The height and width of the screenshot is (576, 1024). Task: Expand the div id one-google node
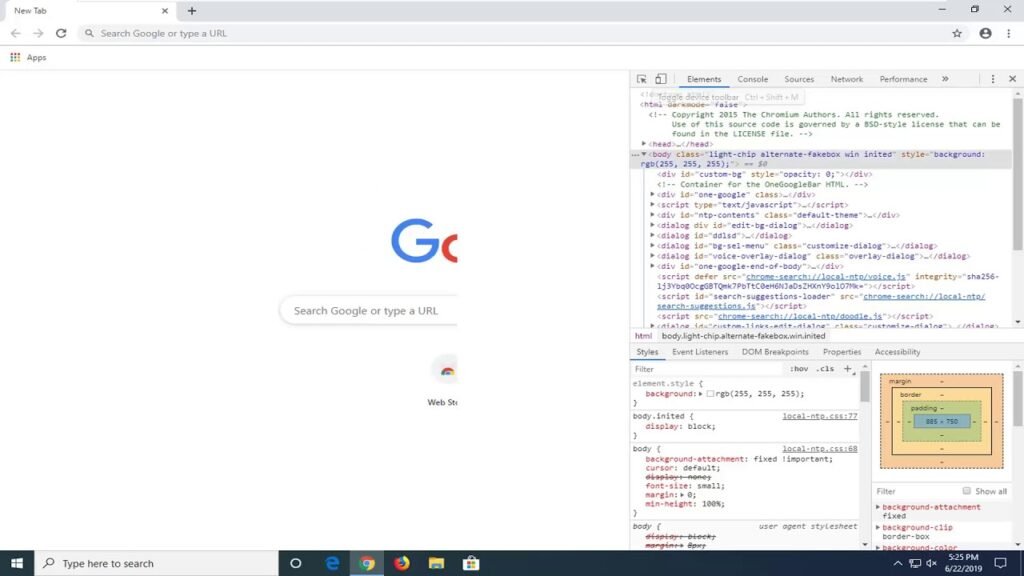[x=652, y=195]
